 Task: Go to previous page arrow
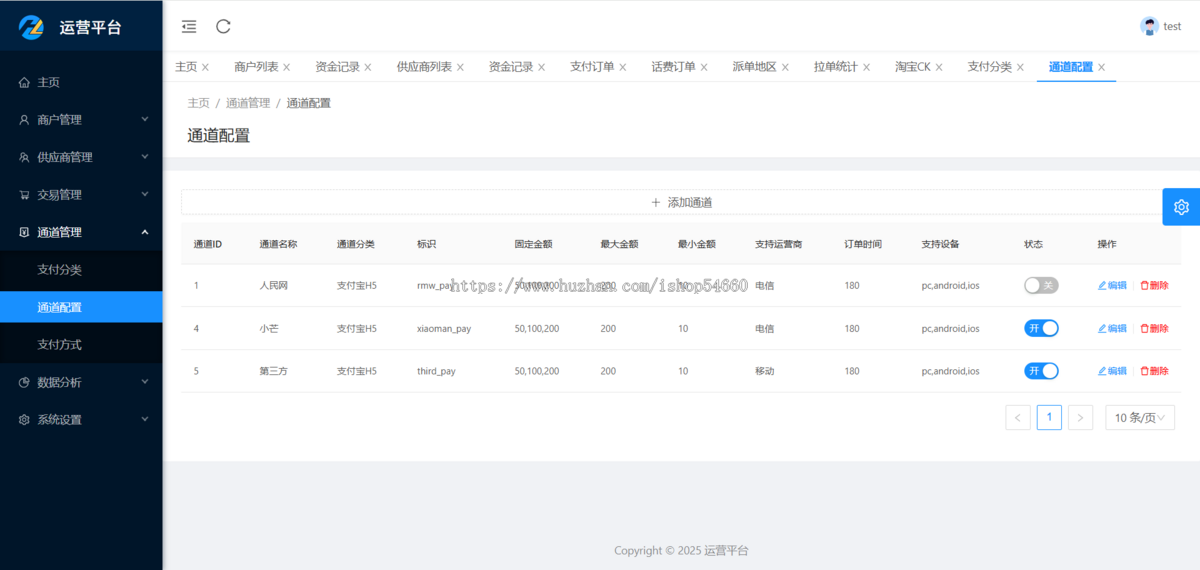(1017, 417)
